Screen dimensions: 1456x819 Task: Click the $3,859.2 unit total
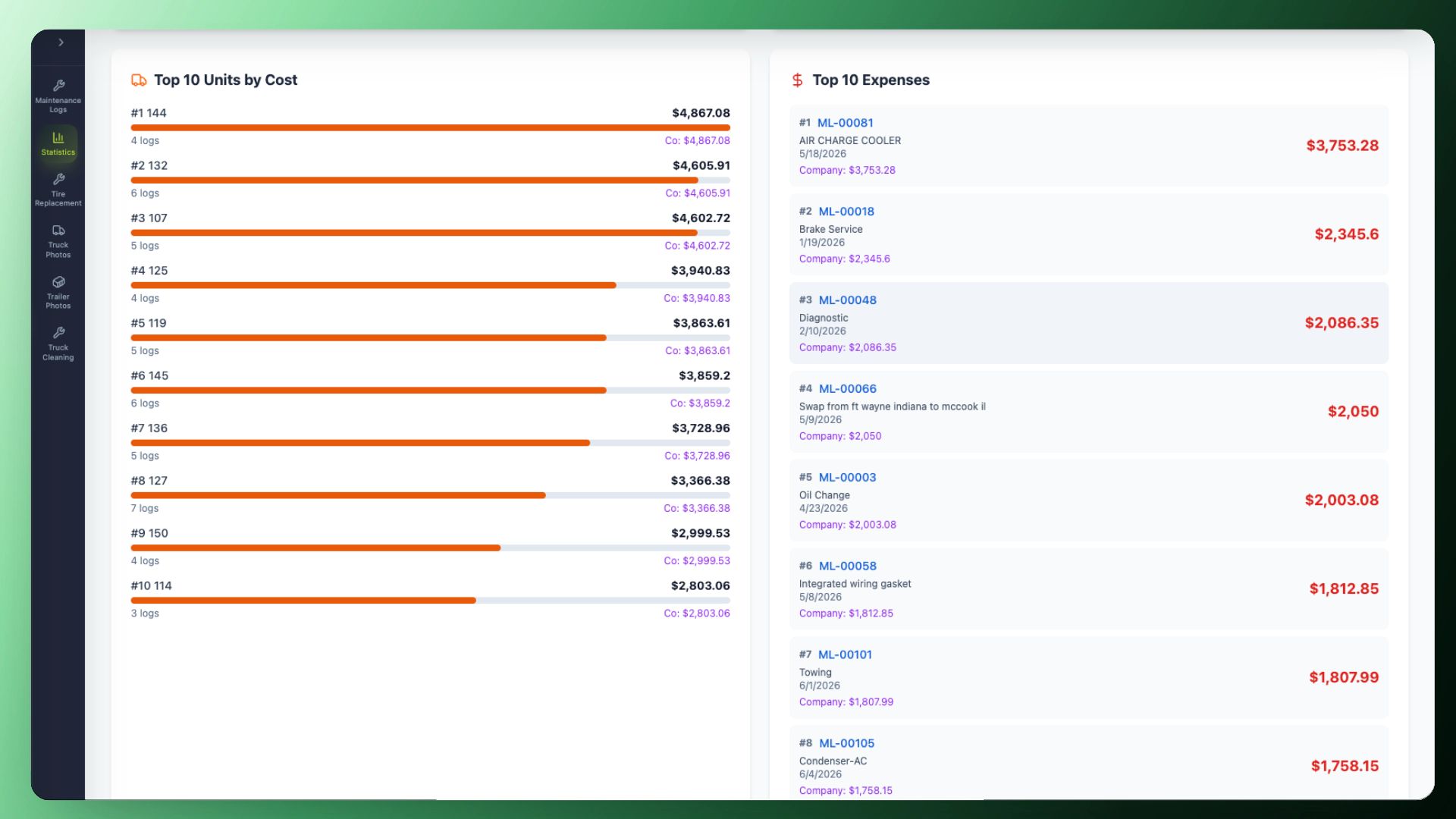704,376
